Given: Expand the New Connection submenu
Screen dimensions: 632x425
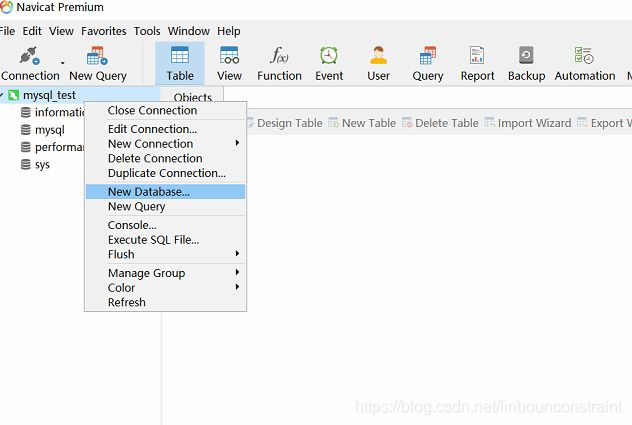Looking at the screenshot, I should click(x=165, y=144).
